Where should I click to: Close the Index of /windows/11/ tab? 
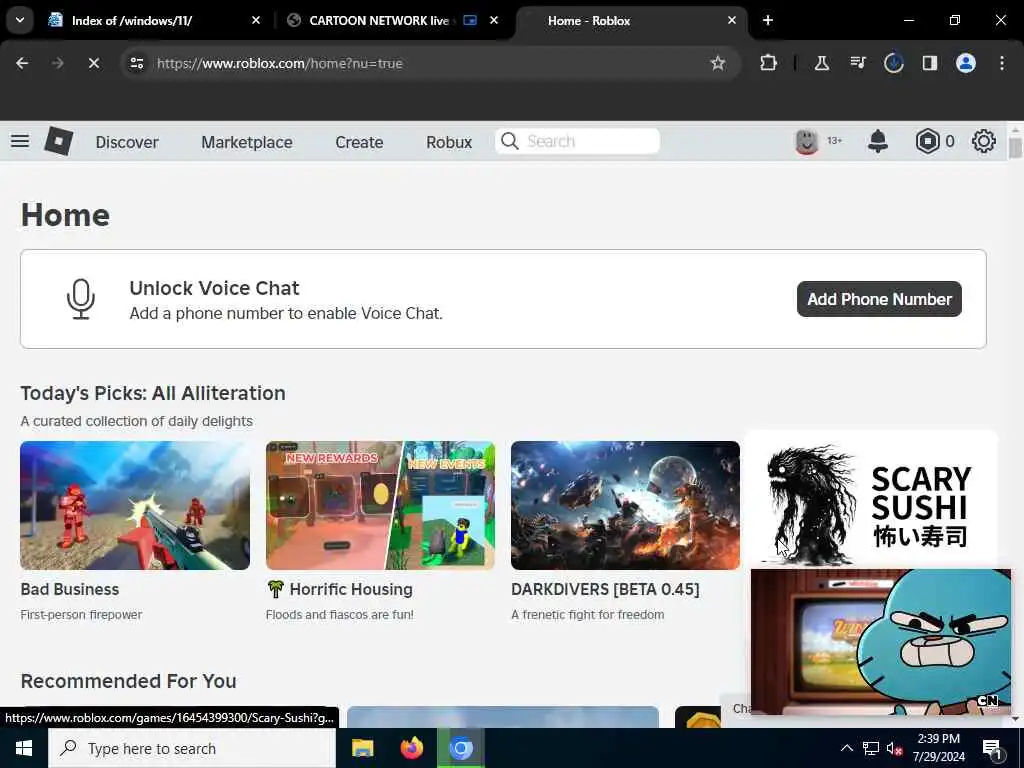[x=256, y=20]
